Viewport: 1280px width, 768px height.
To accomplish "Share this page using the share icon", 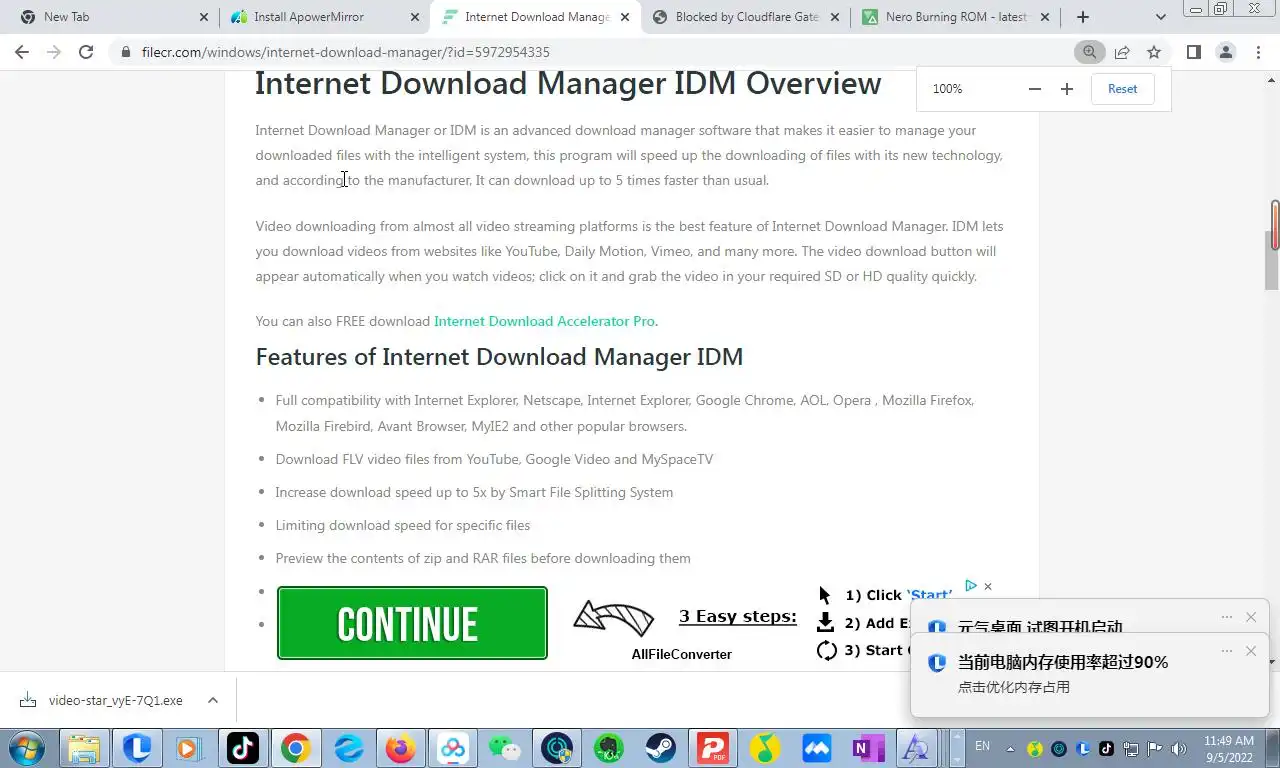I will point(1122,52).
